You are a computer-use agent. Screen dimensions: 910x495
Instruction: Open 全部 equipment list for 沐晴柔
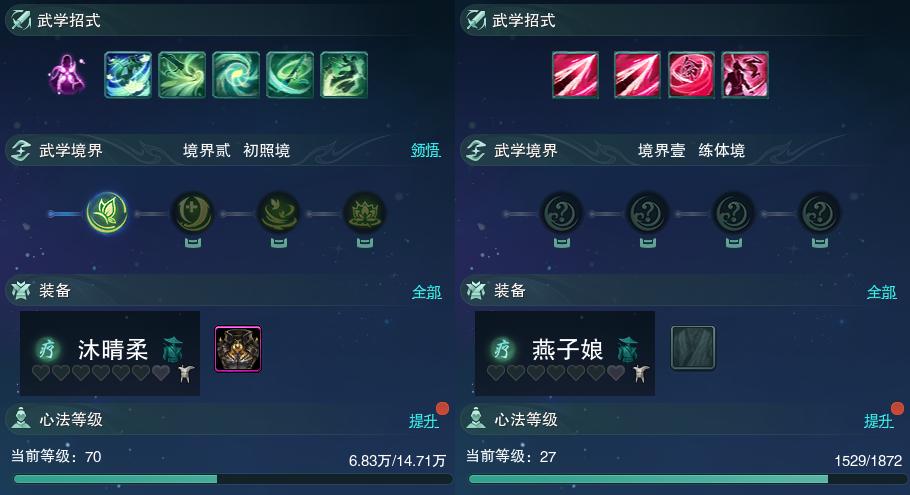pos(427,292)
